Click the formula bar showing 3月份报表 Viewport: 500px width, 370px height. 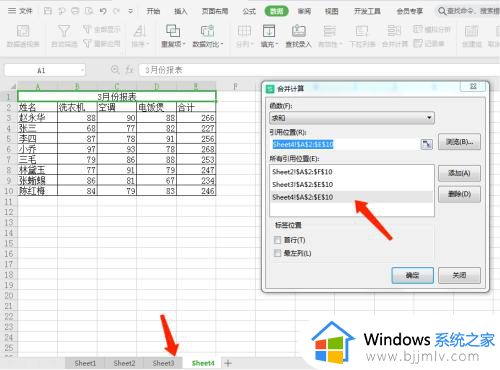coord(319,70)
